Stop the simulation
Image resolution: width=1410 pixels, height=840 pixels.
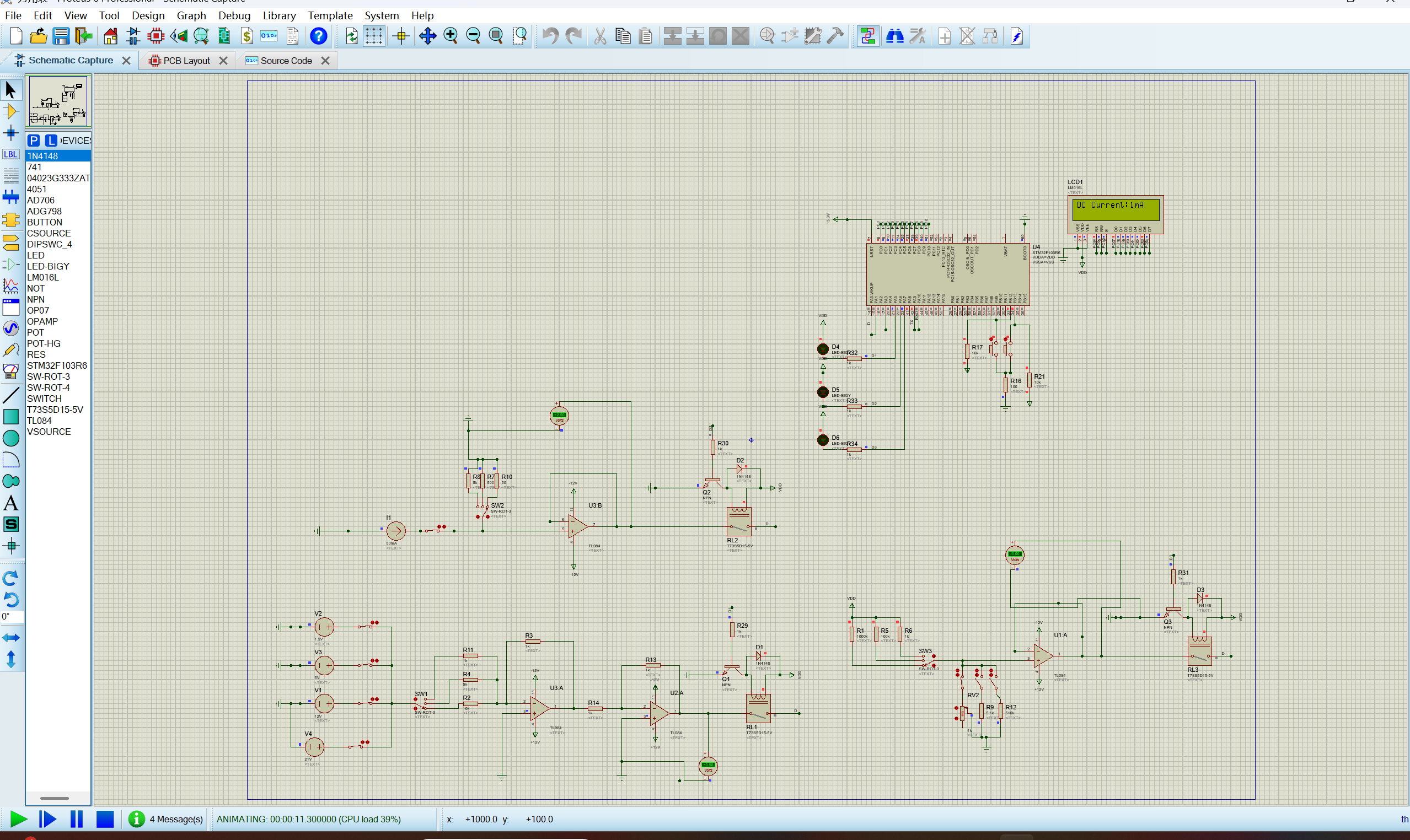click(x=105, y=819)
